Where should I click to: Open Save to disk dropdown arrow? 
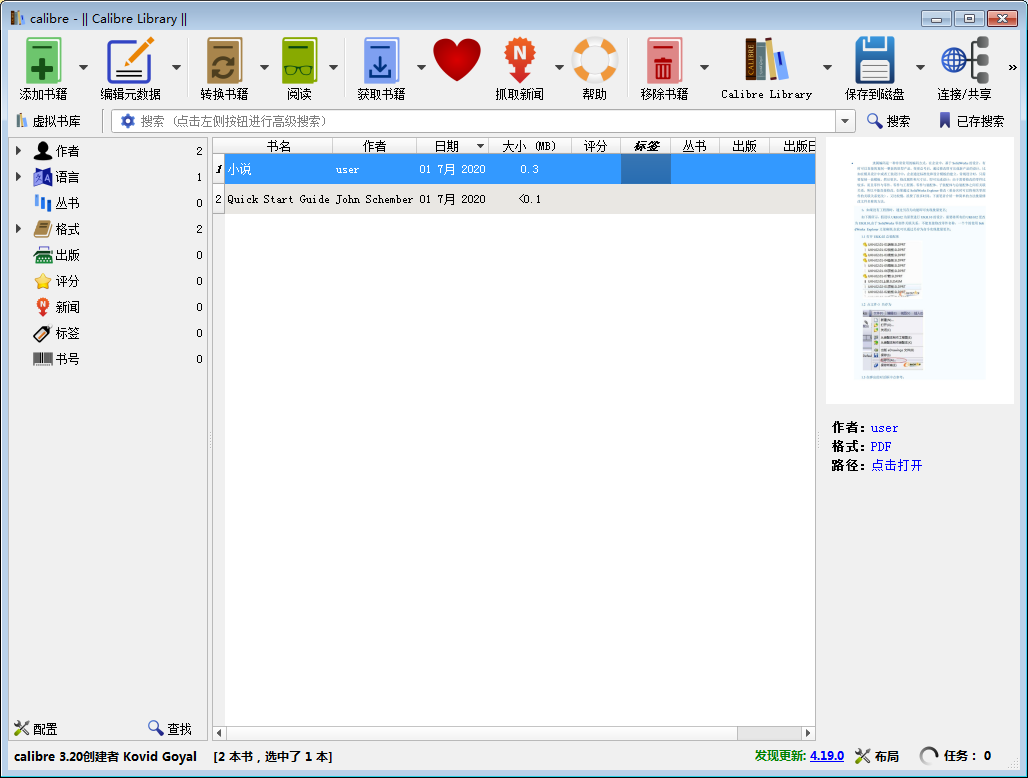pos(920,67)
